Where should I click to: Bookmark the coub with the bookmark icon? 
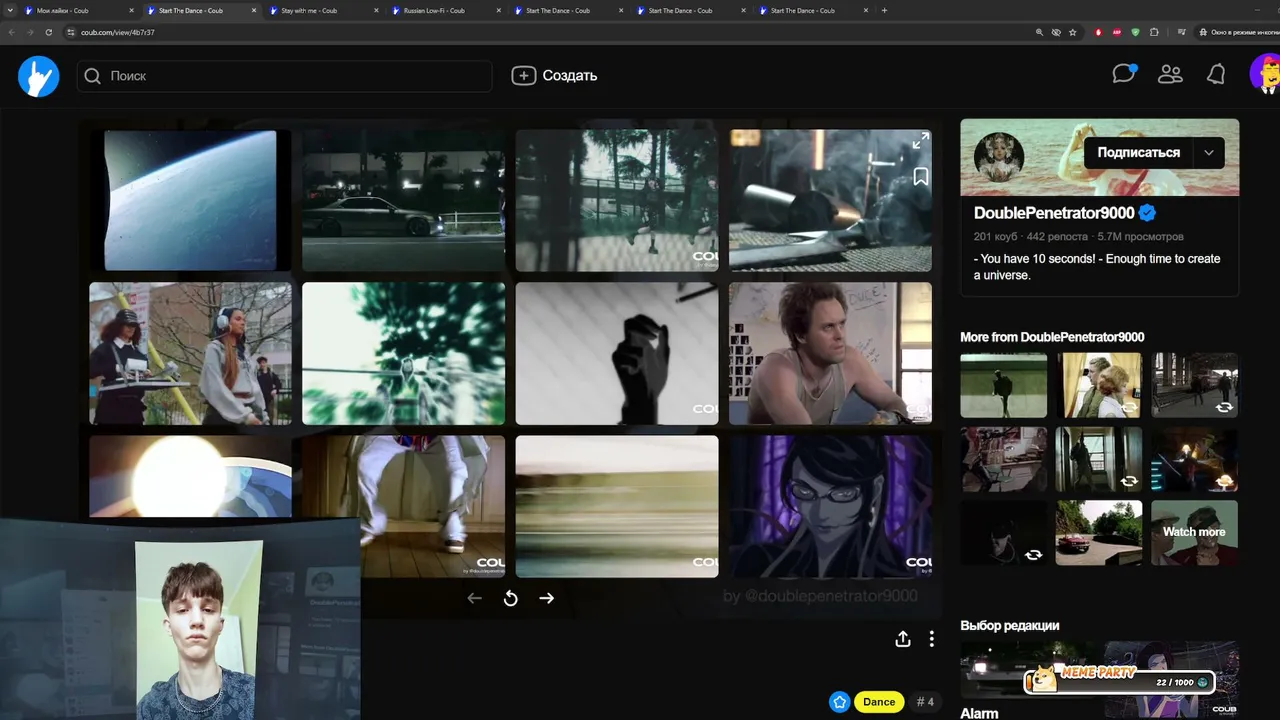tap(921, 177)
